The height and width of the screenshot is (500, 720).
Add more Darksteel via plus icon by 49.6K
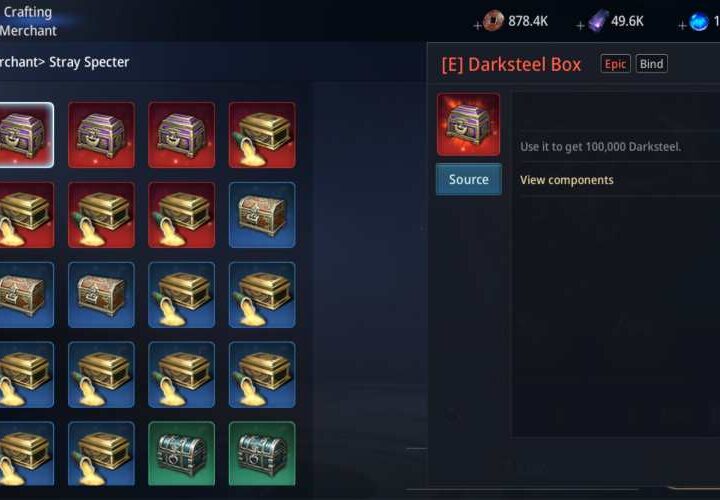580,26
